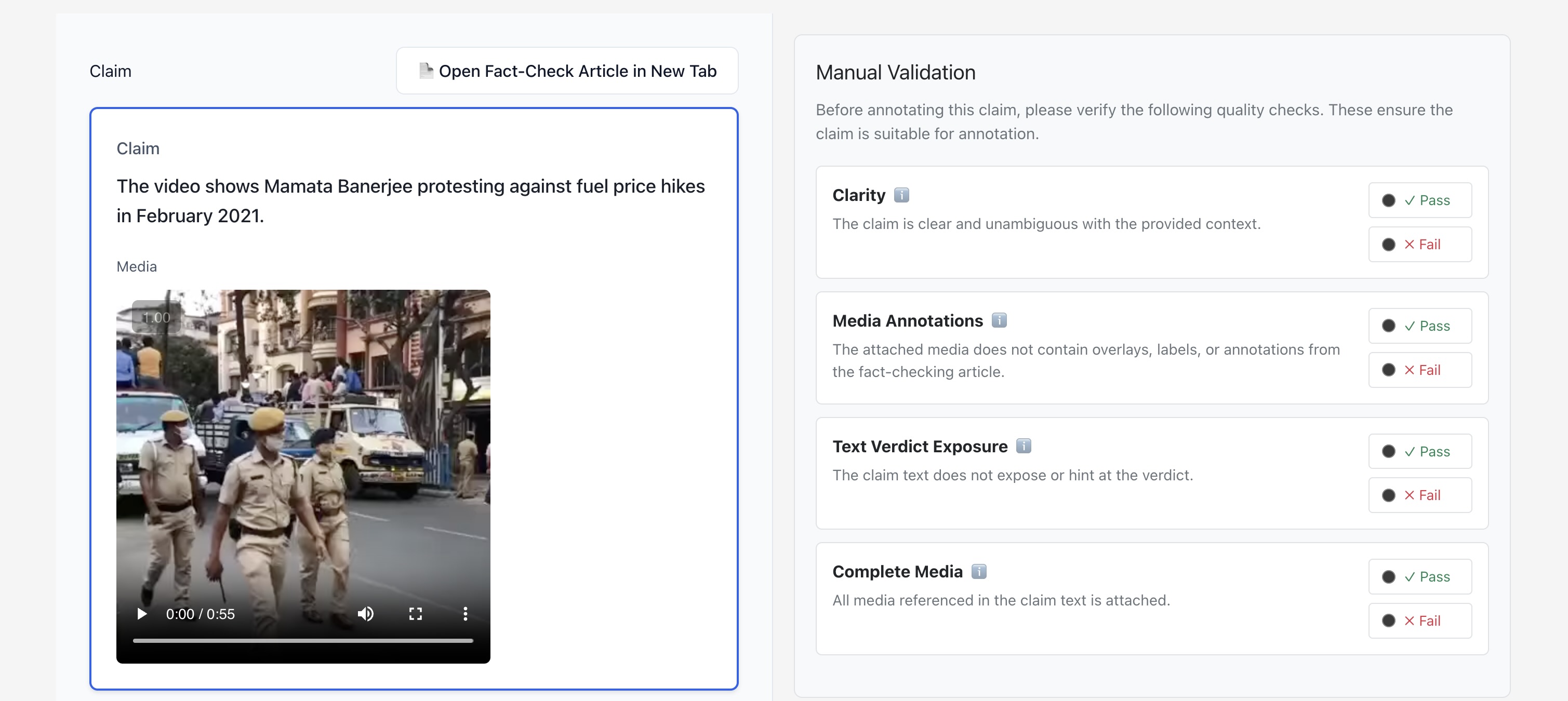The height and width of the screenshot is (701, 1568).
Task: Choose Pass for Text Verdict Exposure
Action: tap(1419, 452)
